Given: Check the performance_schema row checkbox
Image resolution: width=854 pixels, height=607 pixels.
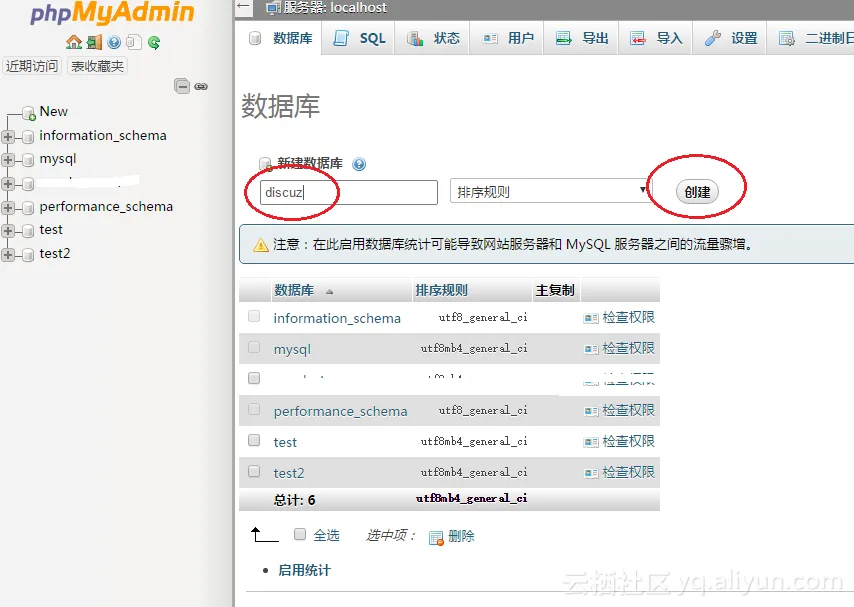Looking at the screenshot, I should pos(254,409).
